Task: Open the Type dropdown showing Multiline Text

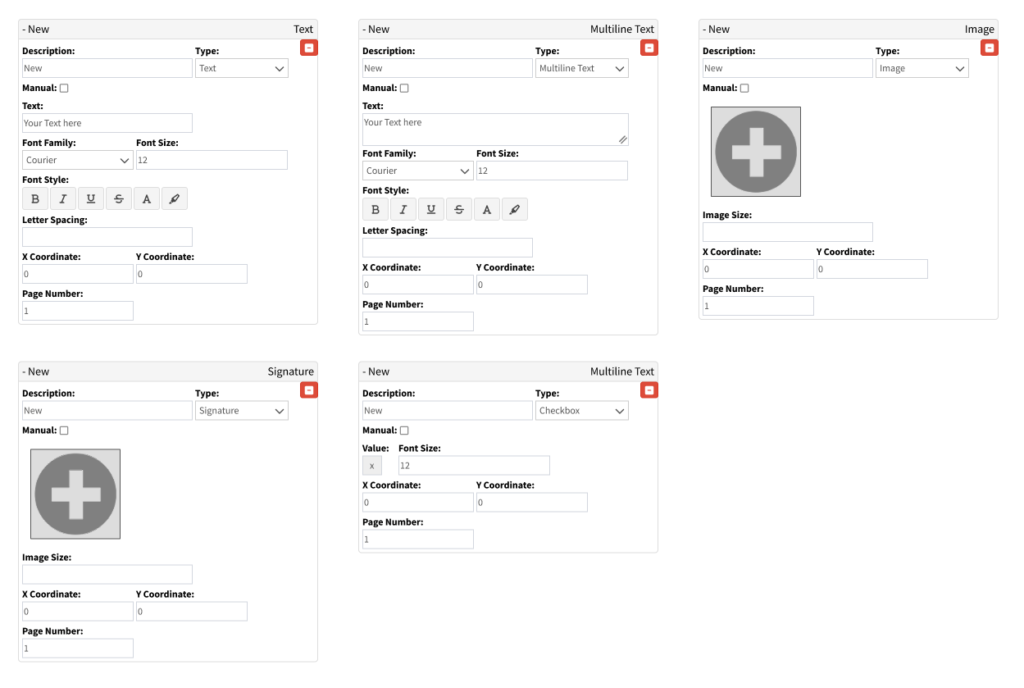Action: point(582,69)
